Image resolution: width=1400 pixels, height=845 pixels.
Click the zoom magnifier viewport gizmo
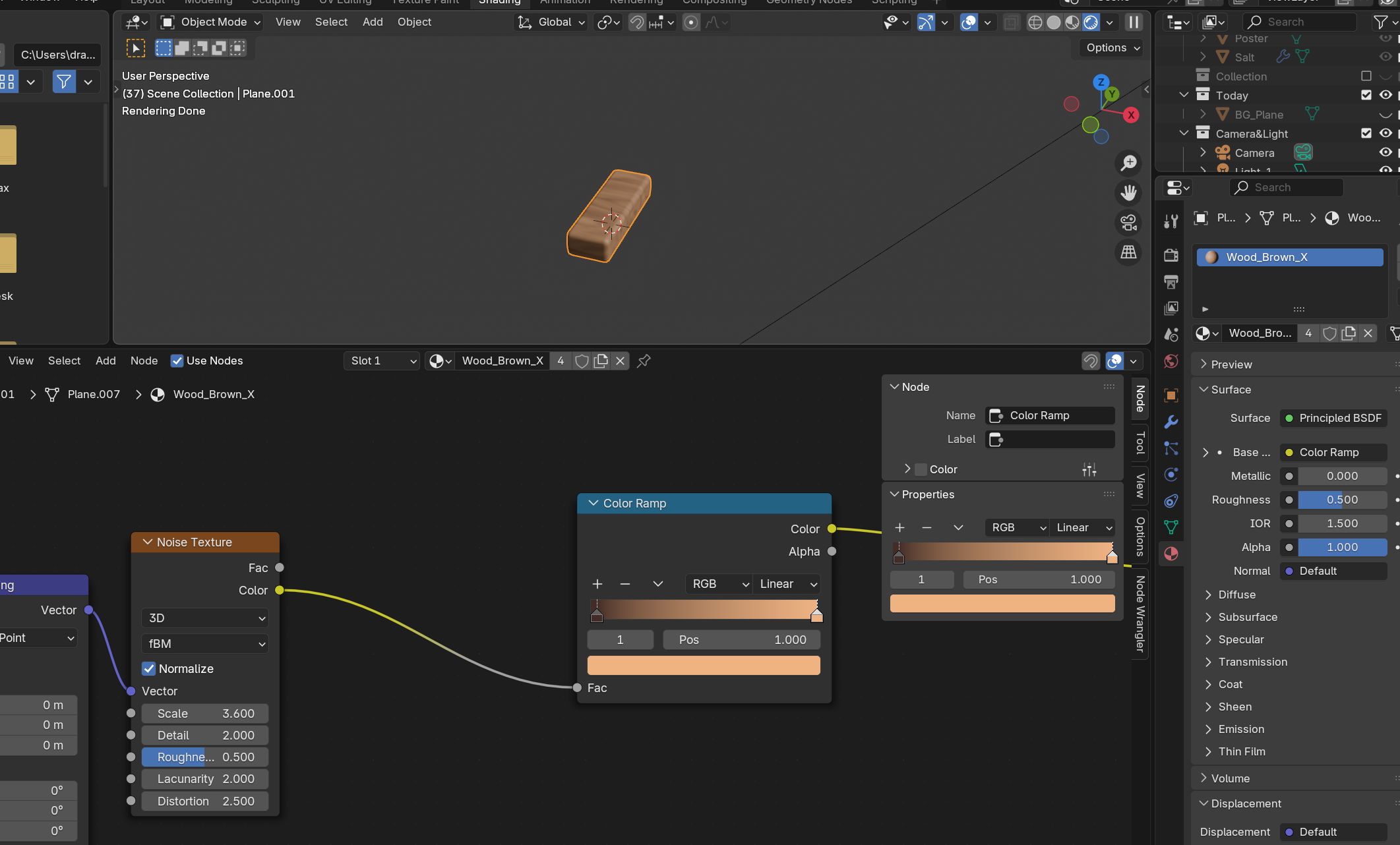[1129, 163]
